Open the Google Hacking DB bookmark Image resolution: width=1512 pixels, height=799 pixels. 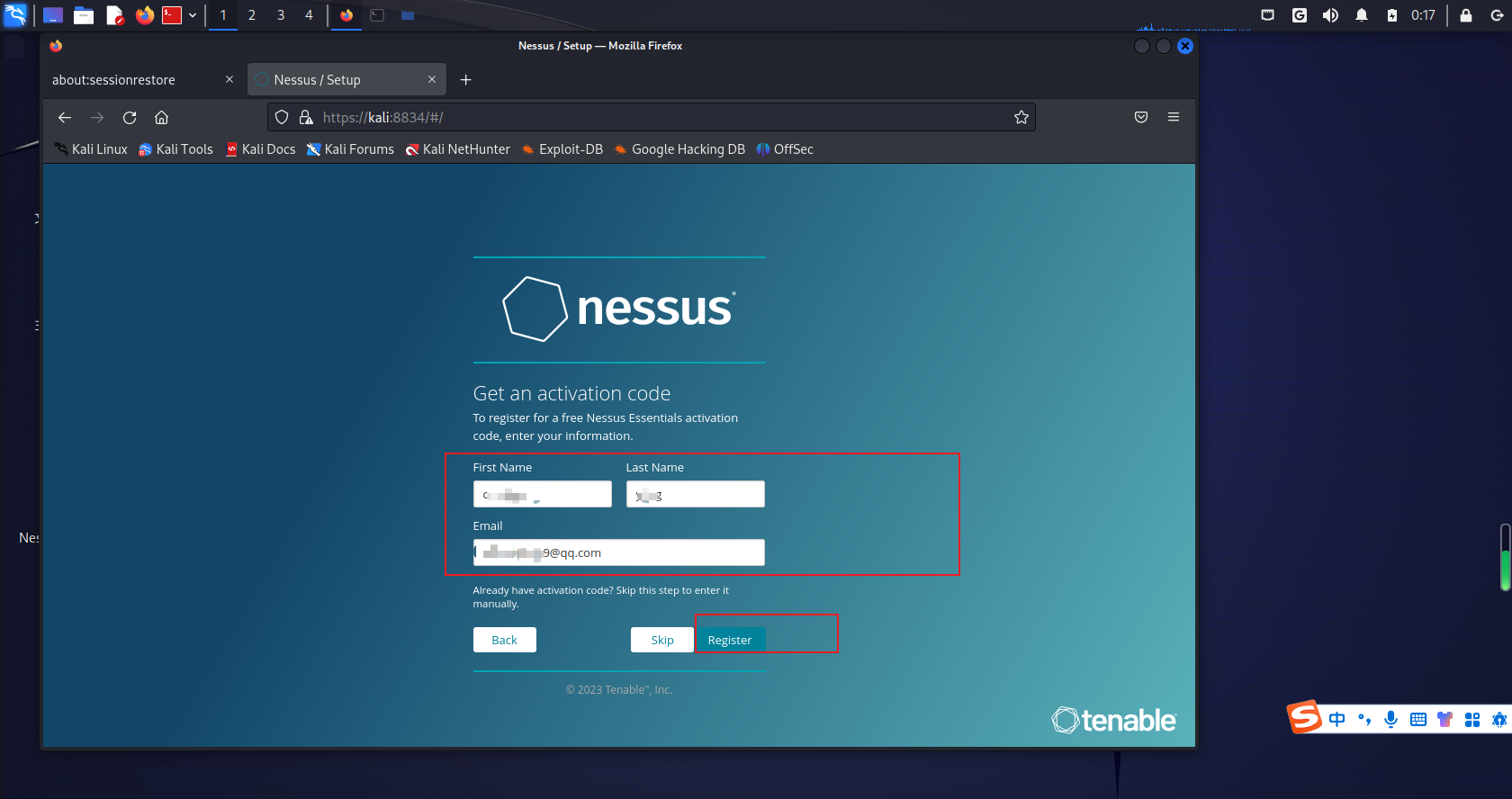tap(679, 149)
